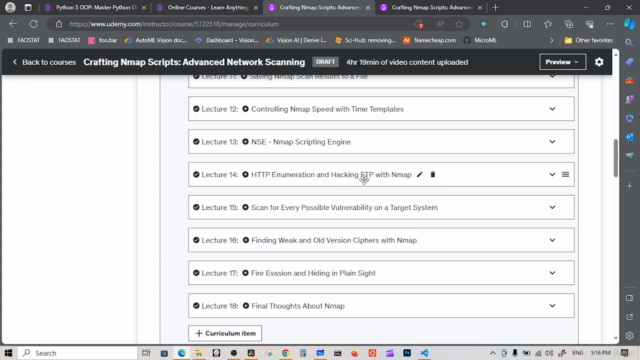Open Outlook icon in Edge sidebar
The height and width of the screenshot is (360, 640).
629,137
